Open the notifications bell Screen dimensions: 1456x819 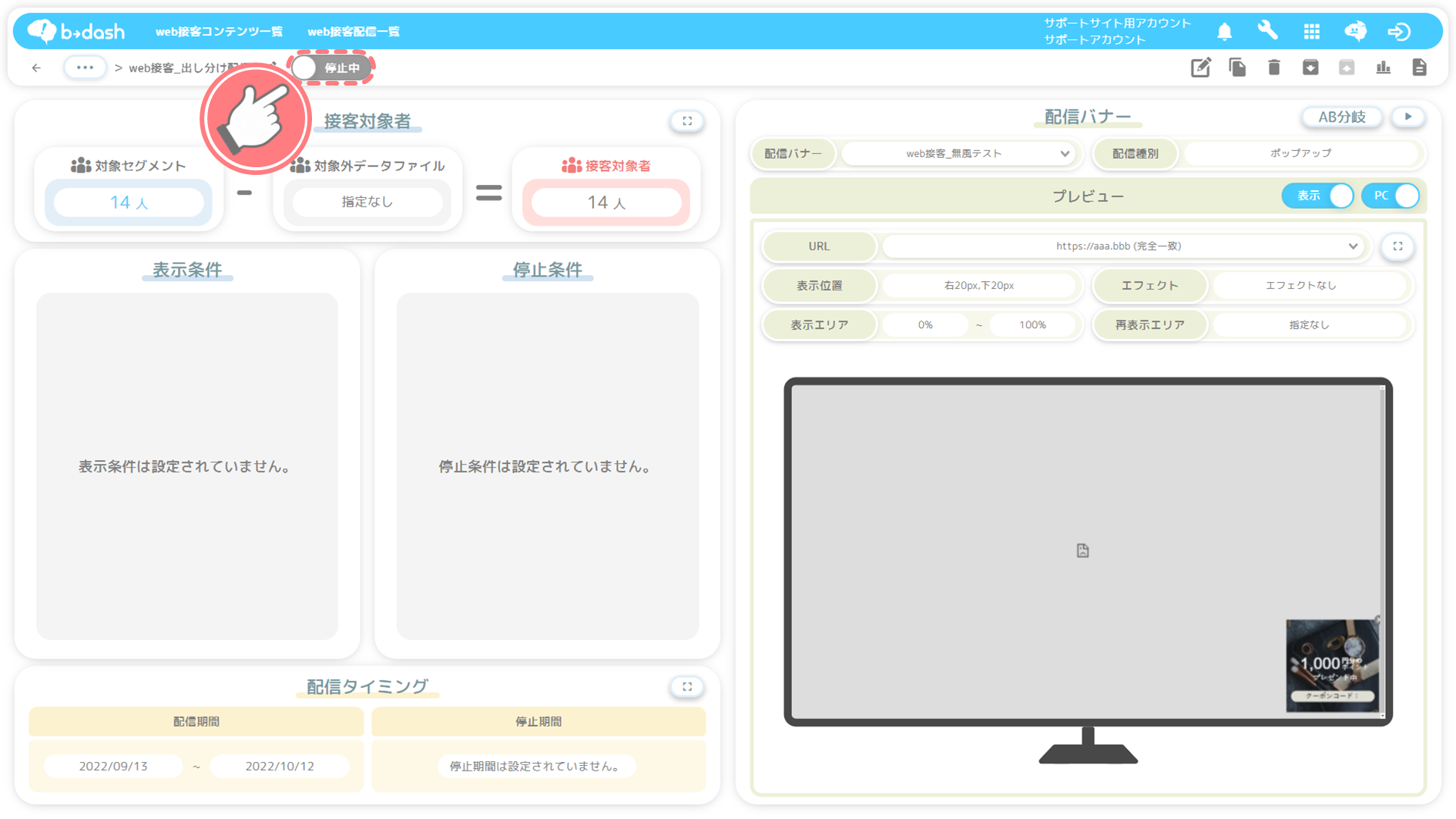[1224, 32]
